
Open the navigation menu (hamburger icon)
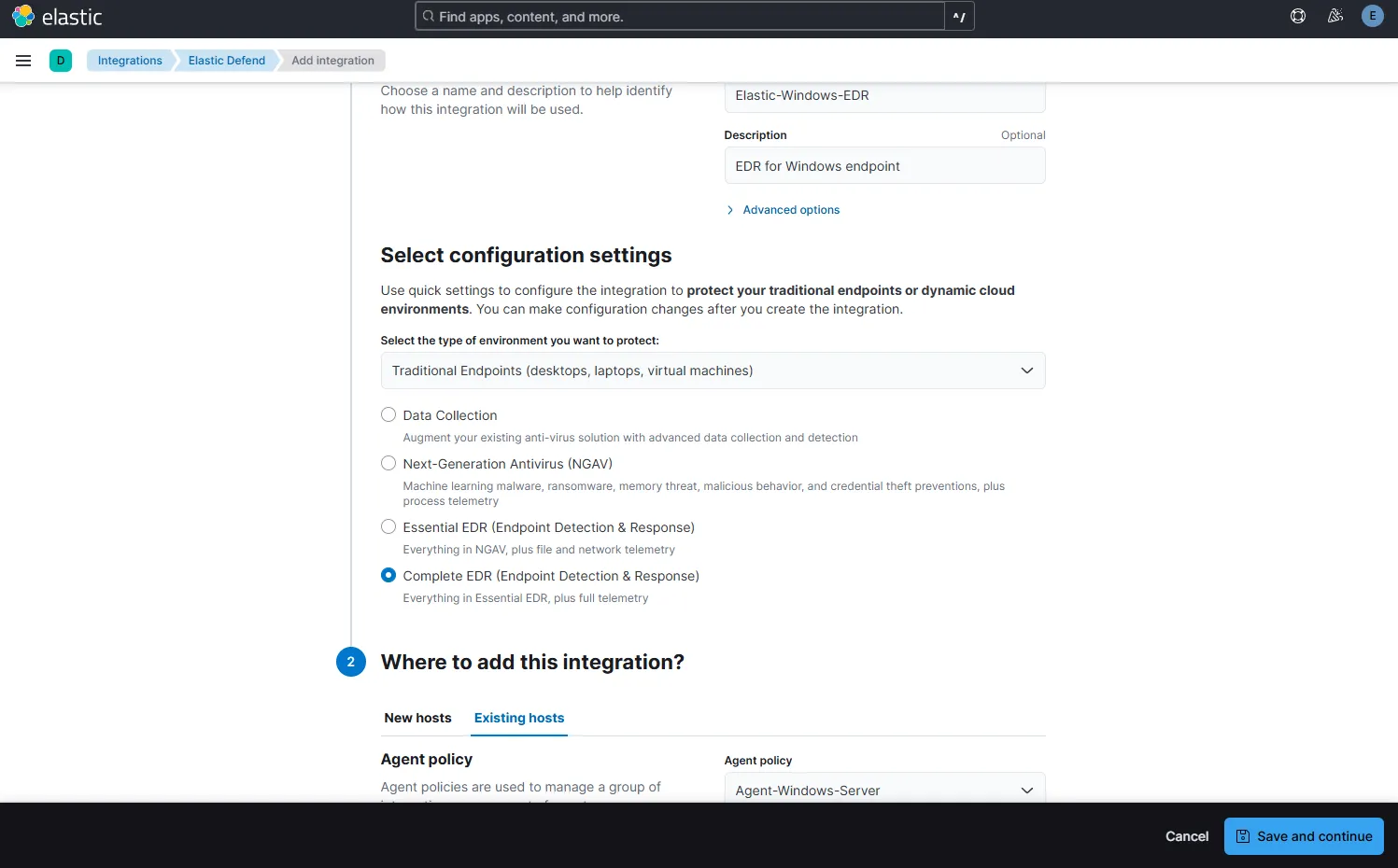click(x=23, y=60)
